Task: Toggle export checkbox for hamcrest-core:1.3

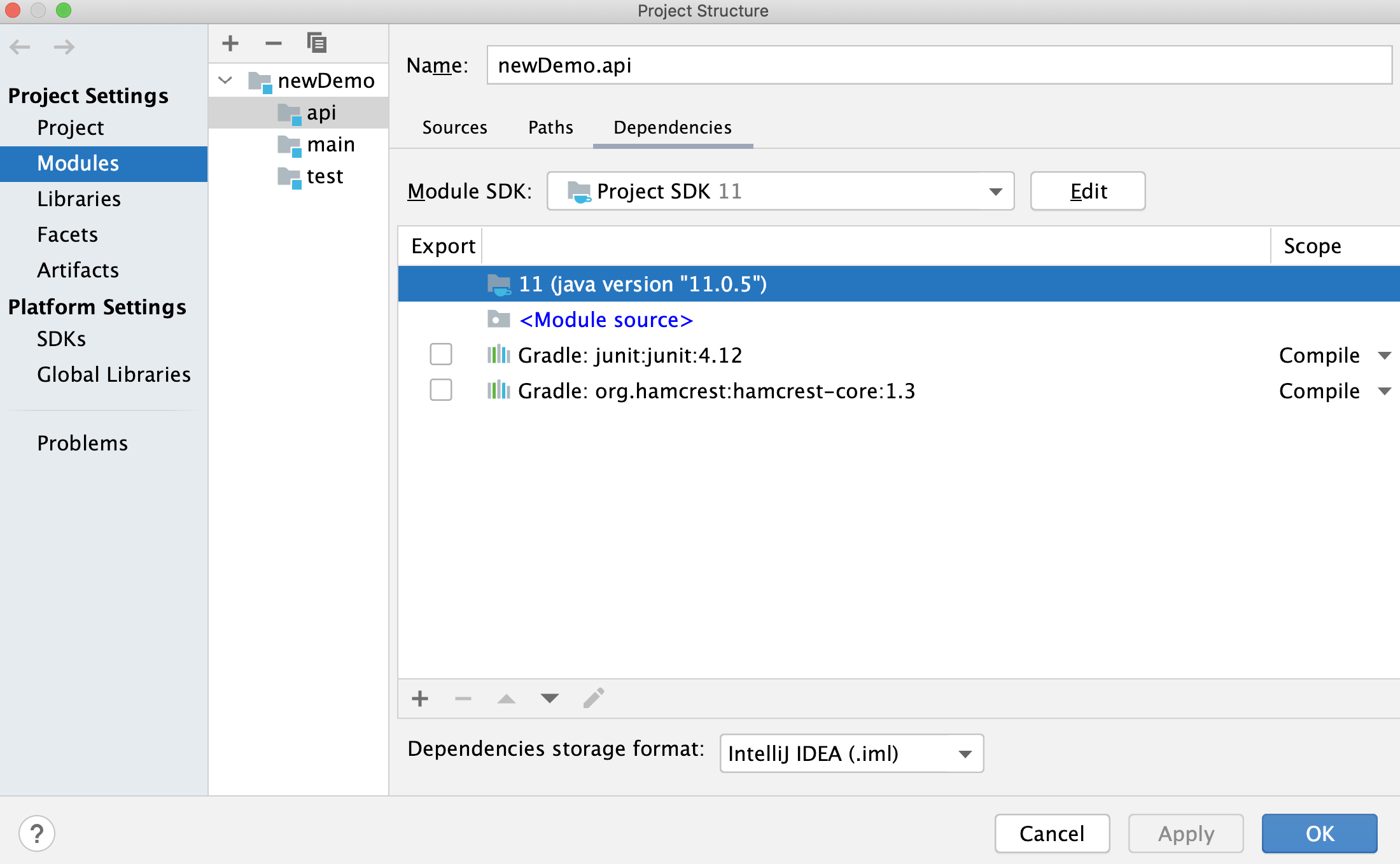Action: [441, 390]
